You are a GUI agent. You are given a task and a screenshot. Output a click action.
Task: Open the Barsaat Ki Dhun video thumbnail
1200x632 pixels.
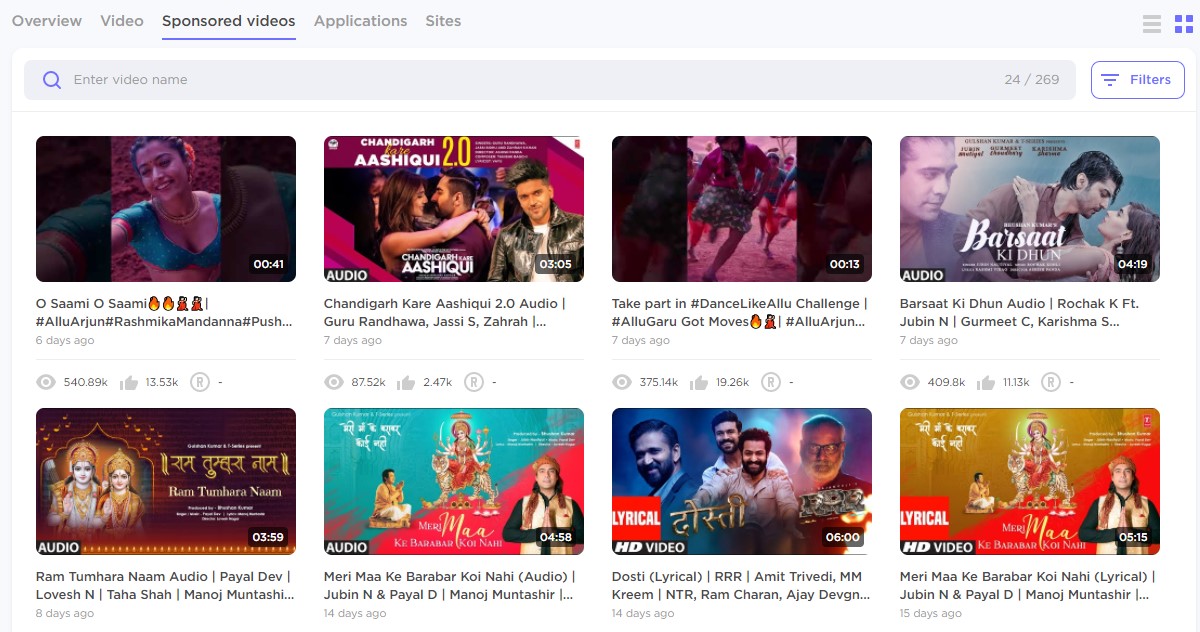(1029, 209)
